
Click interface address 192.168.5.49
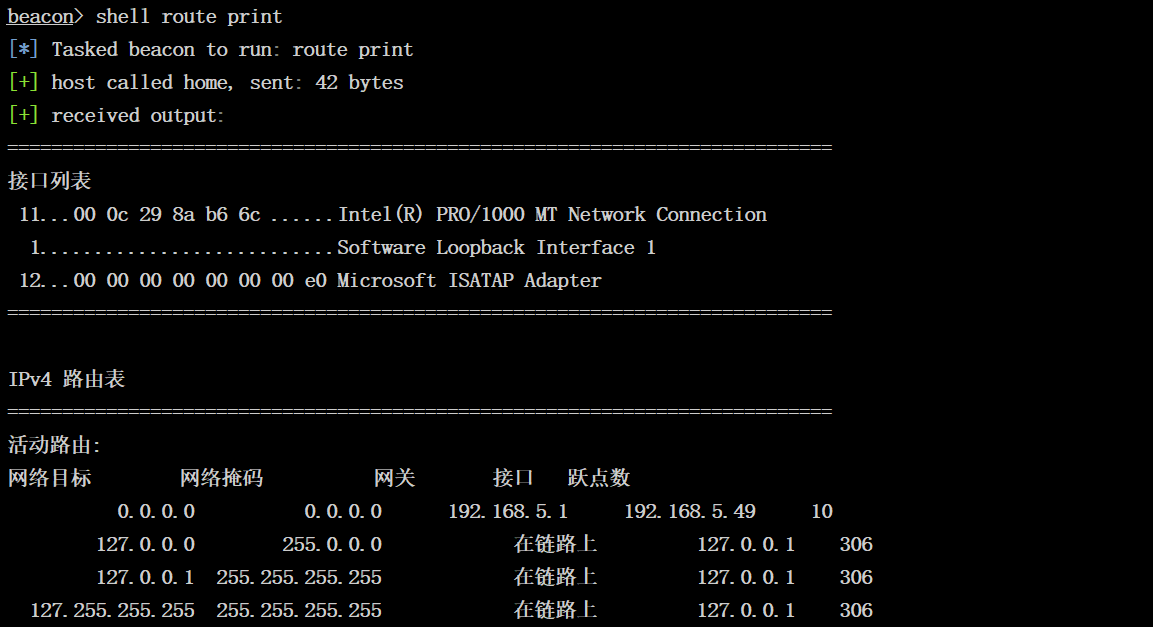[x=690, y=512]
